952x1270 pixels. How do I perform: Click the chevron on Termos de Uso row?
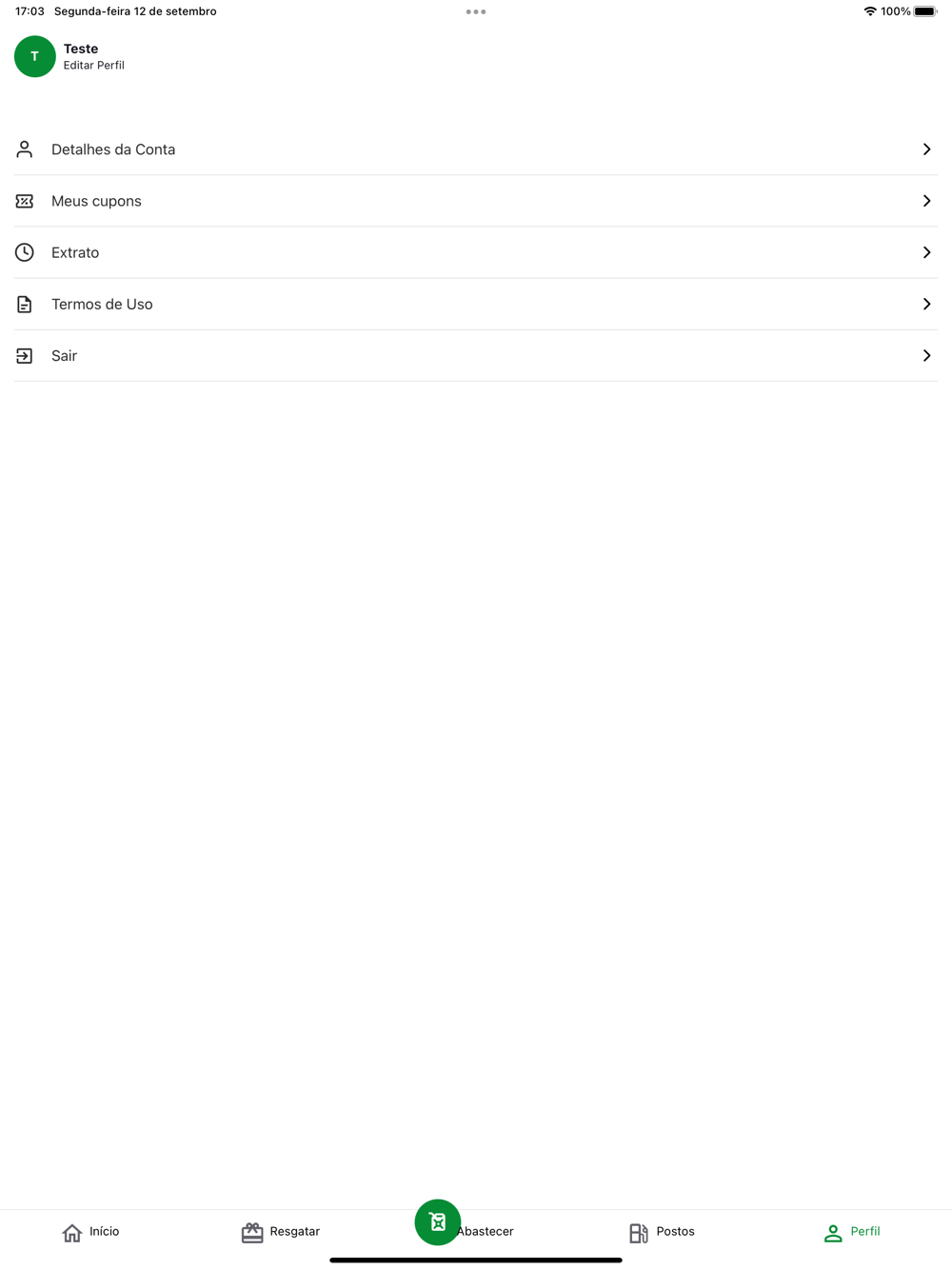(x=926, y=304)
